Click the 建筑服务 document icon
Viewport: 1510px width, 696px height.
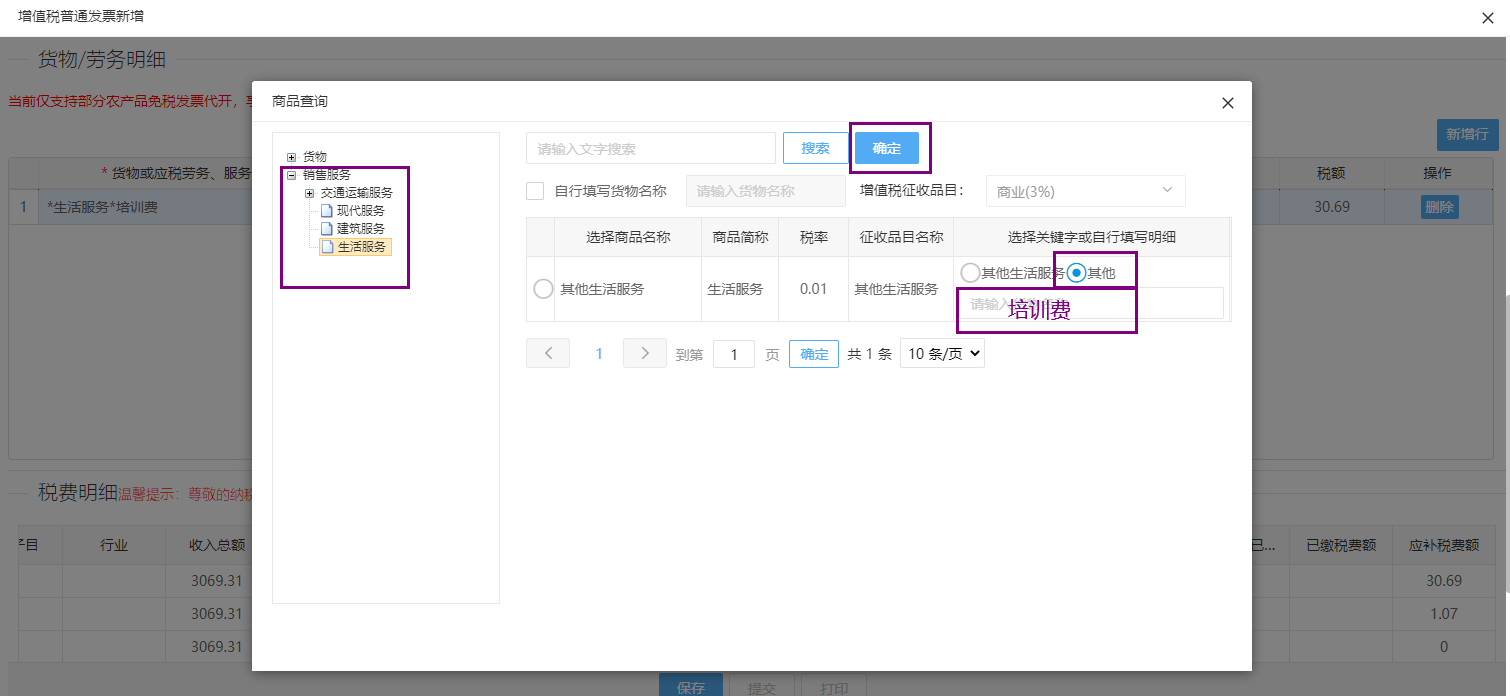click(326, 229)
